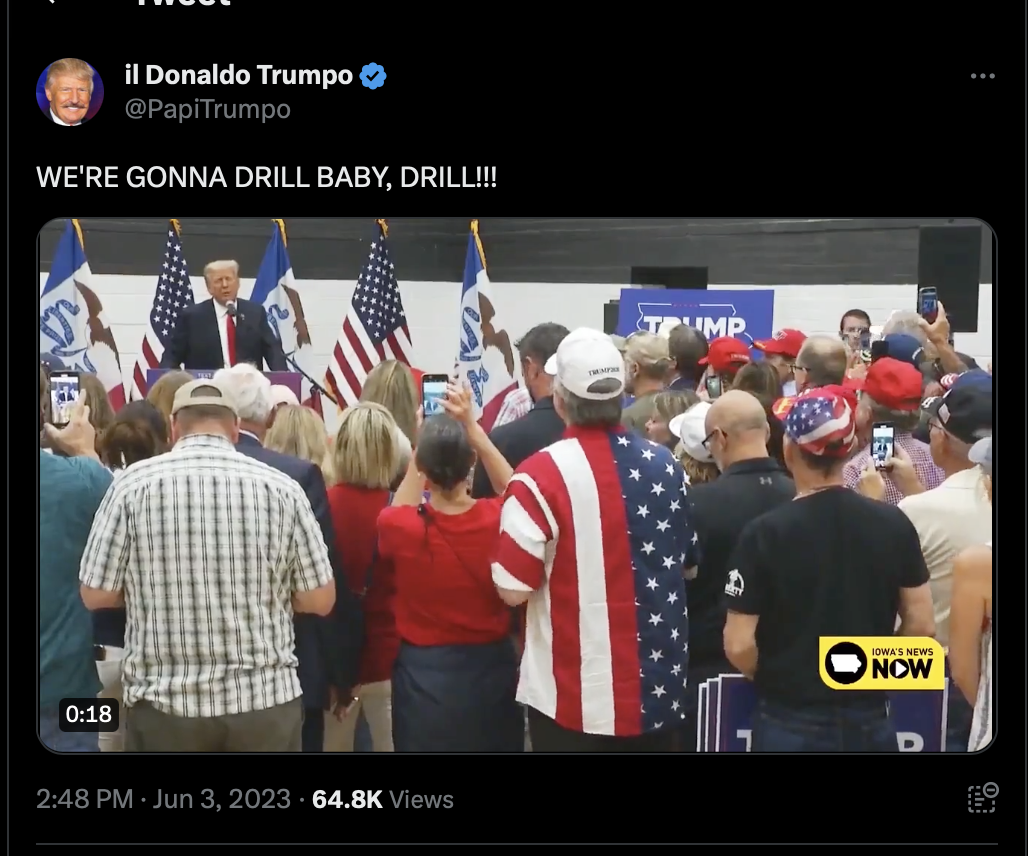Click the 2:48 PM timestamp link
This screenshot has width=1028, height=856.
pos(85,799)
